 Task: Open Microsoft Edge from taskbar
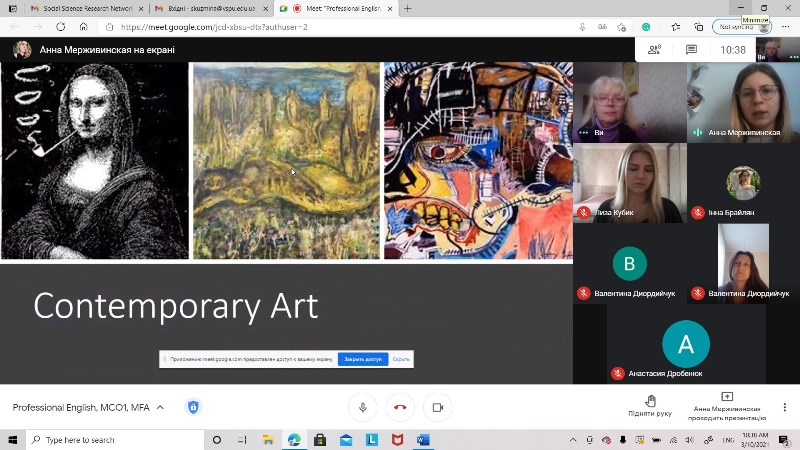(x=294, y=440)
